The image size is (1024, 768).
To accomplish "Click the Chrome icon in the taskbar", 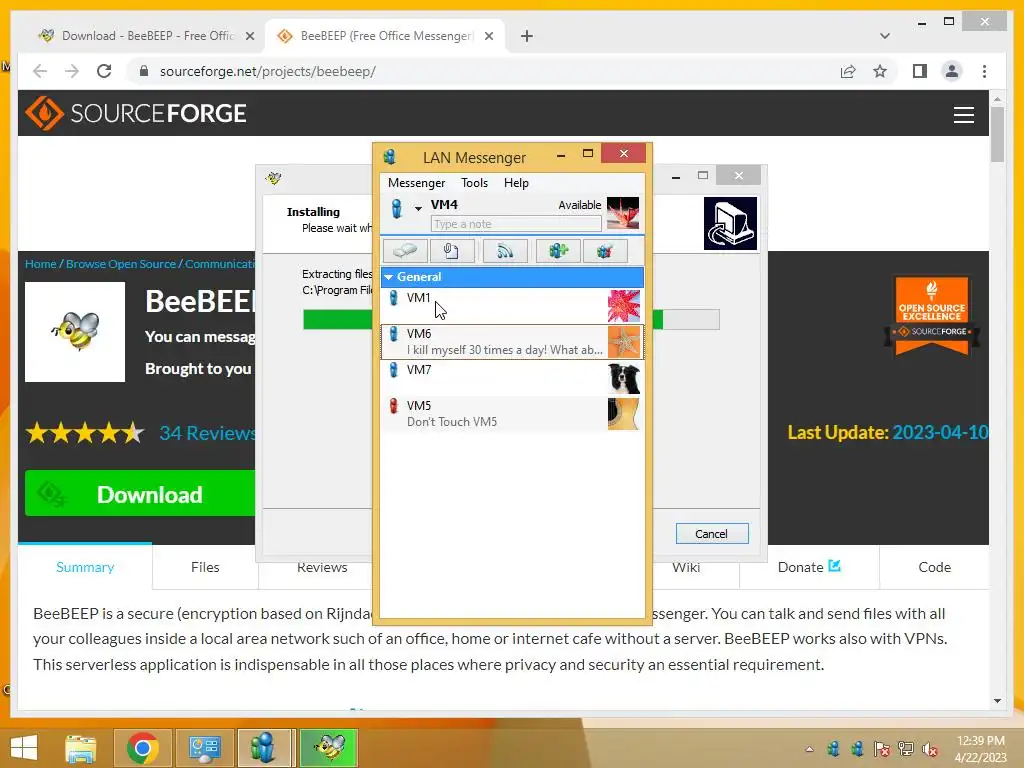I will point(142,748).
